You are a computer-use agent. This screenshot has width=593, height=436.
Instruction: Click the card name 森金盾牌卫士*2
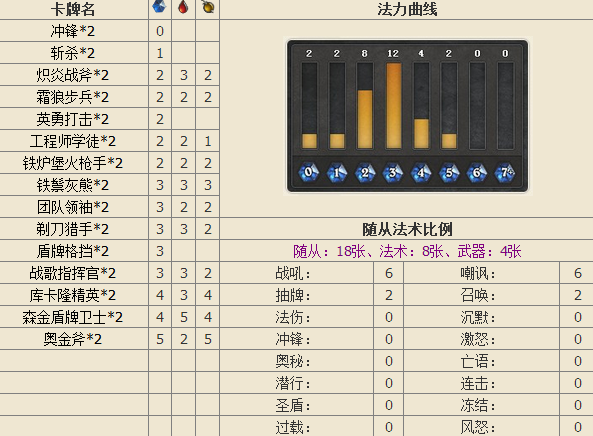[73, 317]
